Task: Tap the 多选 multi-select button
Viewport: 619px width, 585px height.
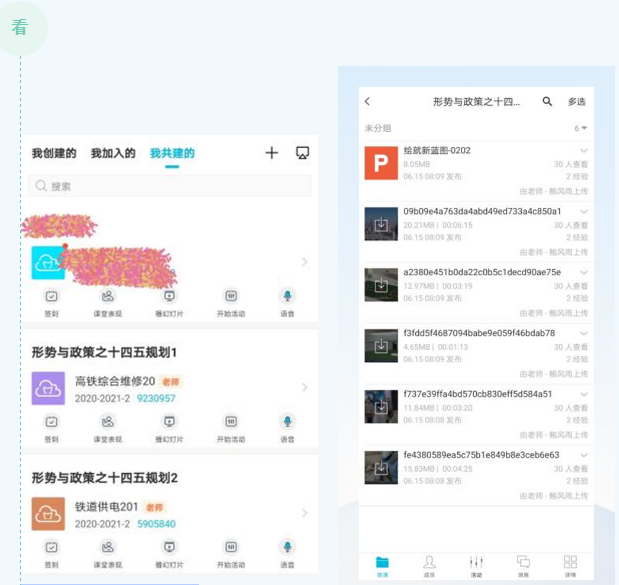Action: pos(577,102)
